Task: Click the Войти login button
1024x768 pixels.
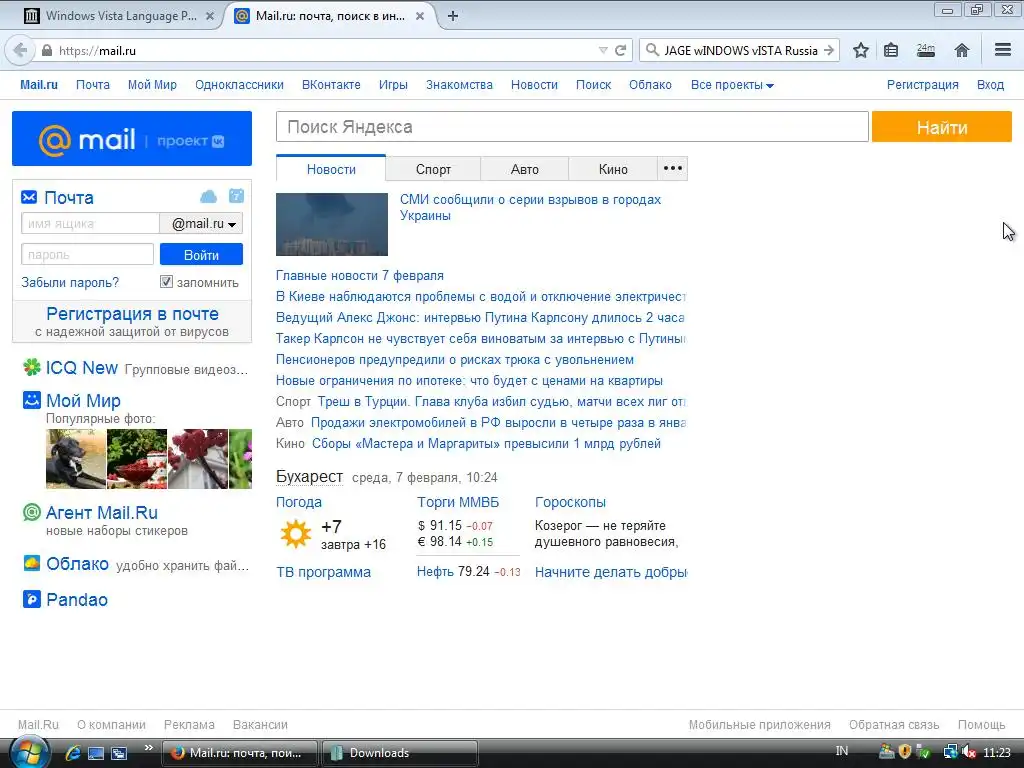Action: pyautogui.click(x=201, y=255)
